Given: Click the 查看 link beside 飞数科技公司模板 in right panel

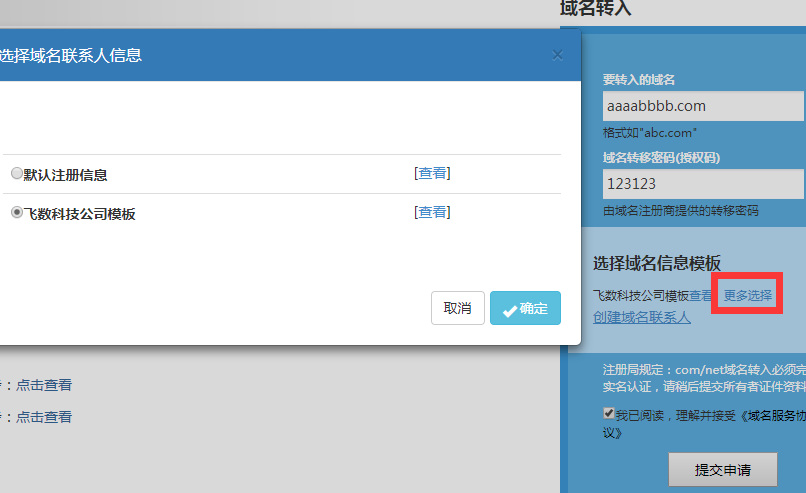Looking at the screenshot, I should point(701,295).
